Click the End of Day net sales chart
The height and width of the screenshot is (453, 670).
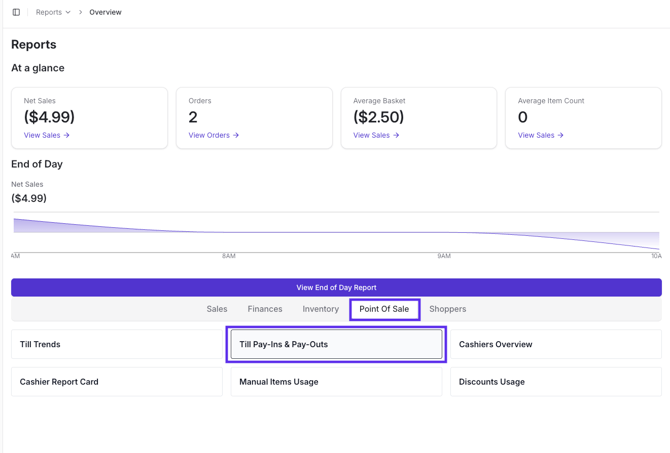(335, 232)
